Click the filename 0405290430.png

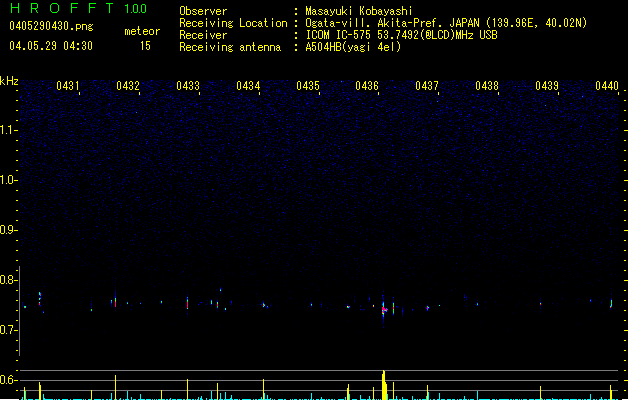[x=51, y=26]
